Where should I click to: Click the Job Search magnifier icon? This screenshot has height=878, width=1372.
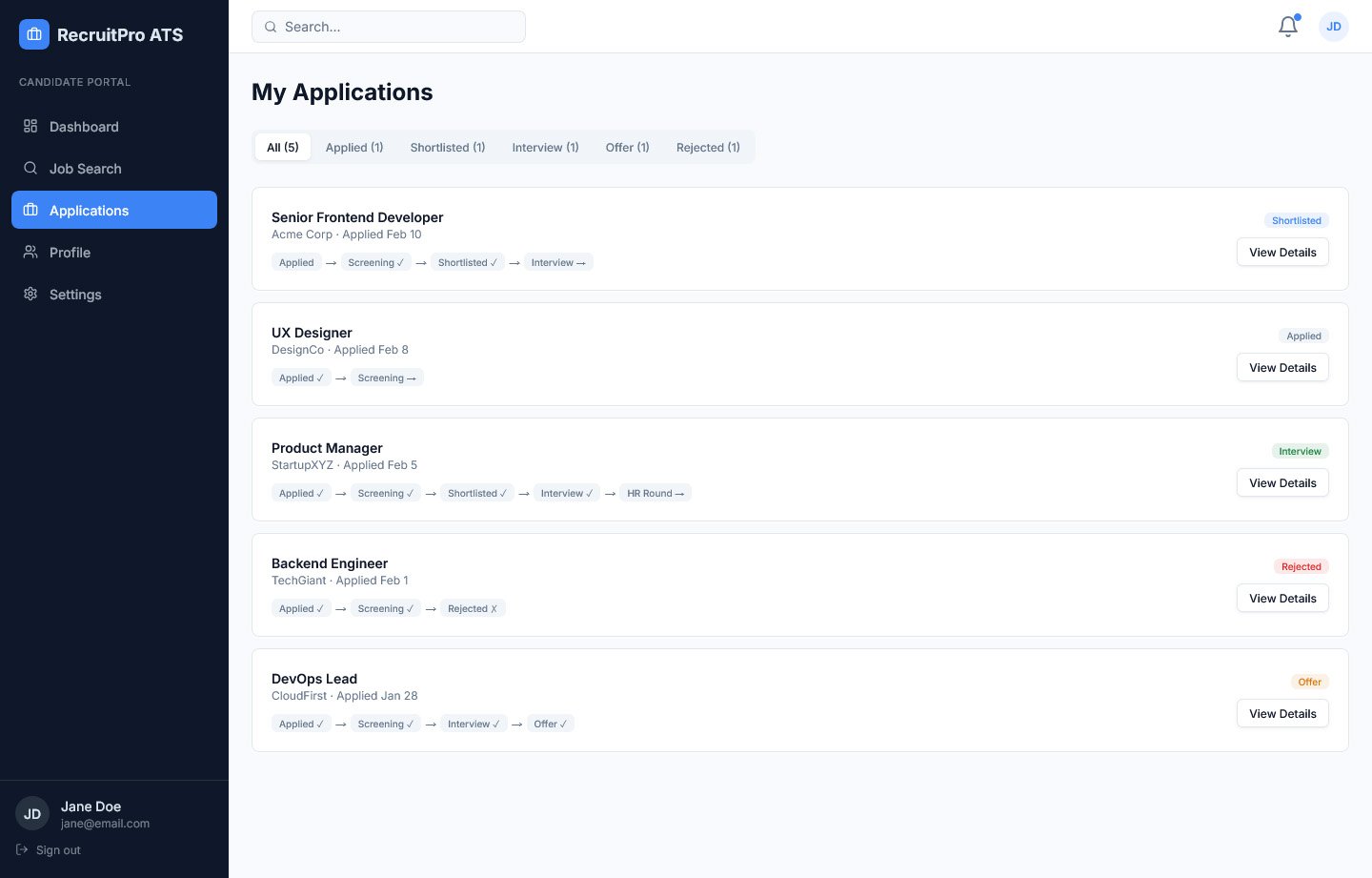(30, 168)
